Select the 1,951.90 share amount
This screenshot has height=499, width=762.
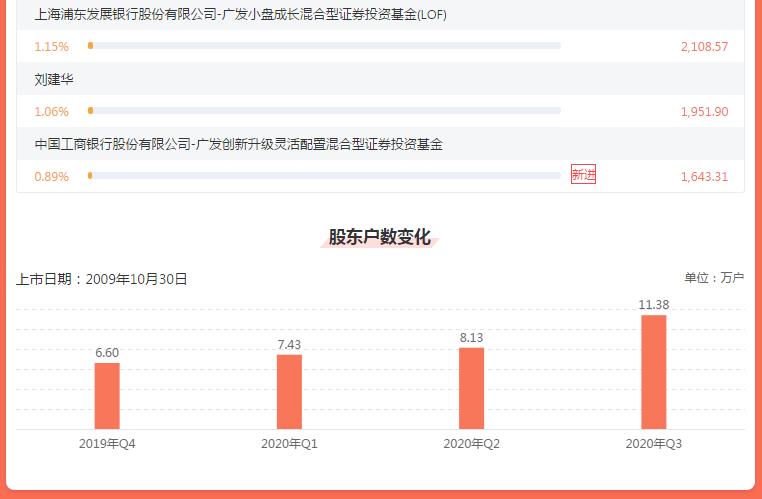[704, 112]
